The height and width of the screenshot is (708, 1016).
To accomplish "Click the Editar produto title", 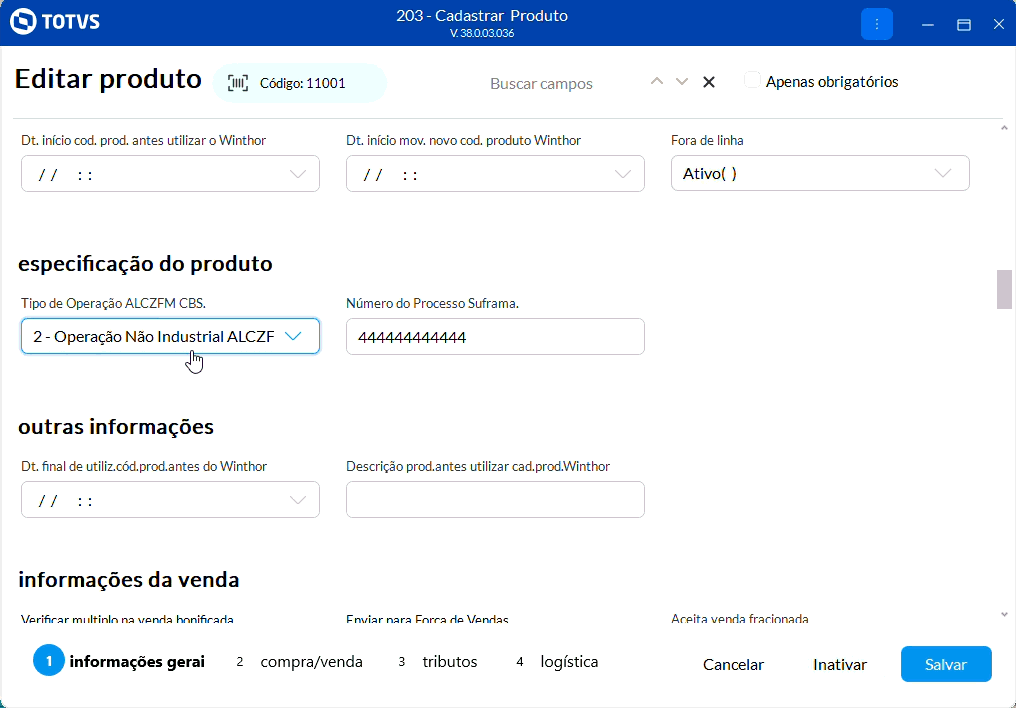I will (108, 79).
